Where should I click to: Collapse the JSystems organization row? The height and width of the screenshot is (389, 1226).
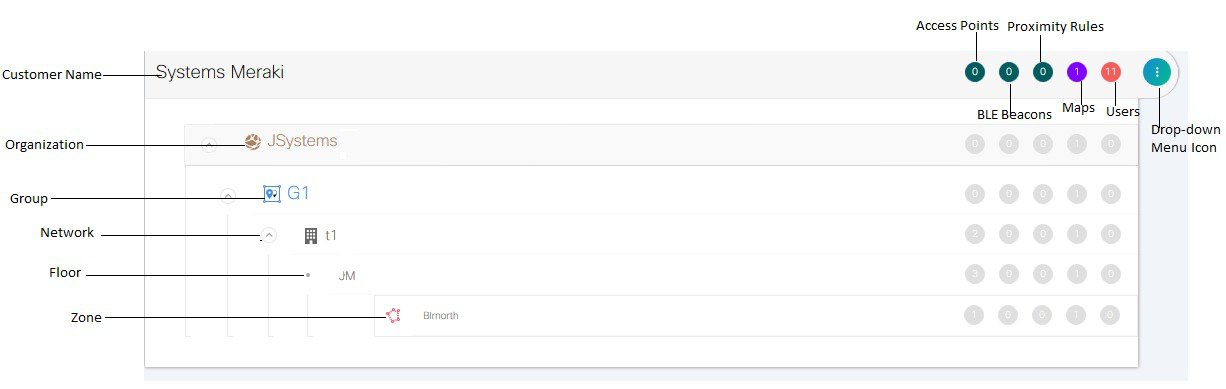pos(209,144)
